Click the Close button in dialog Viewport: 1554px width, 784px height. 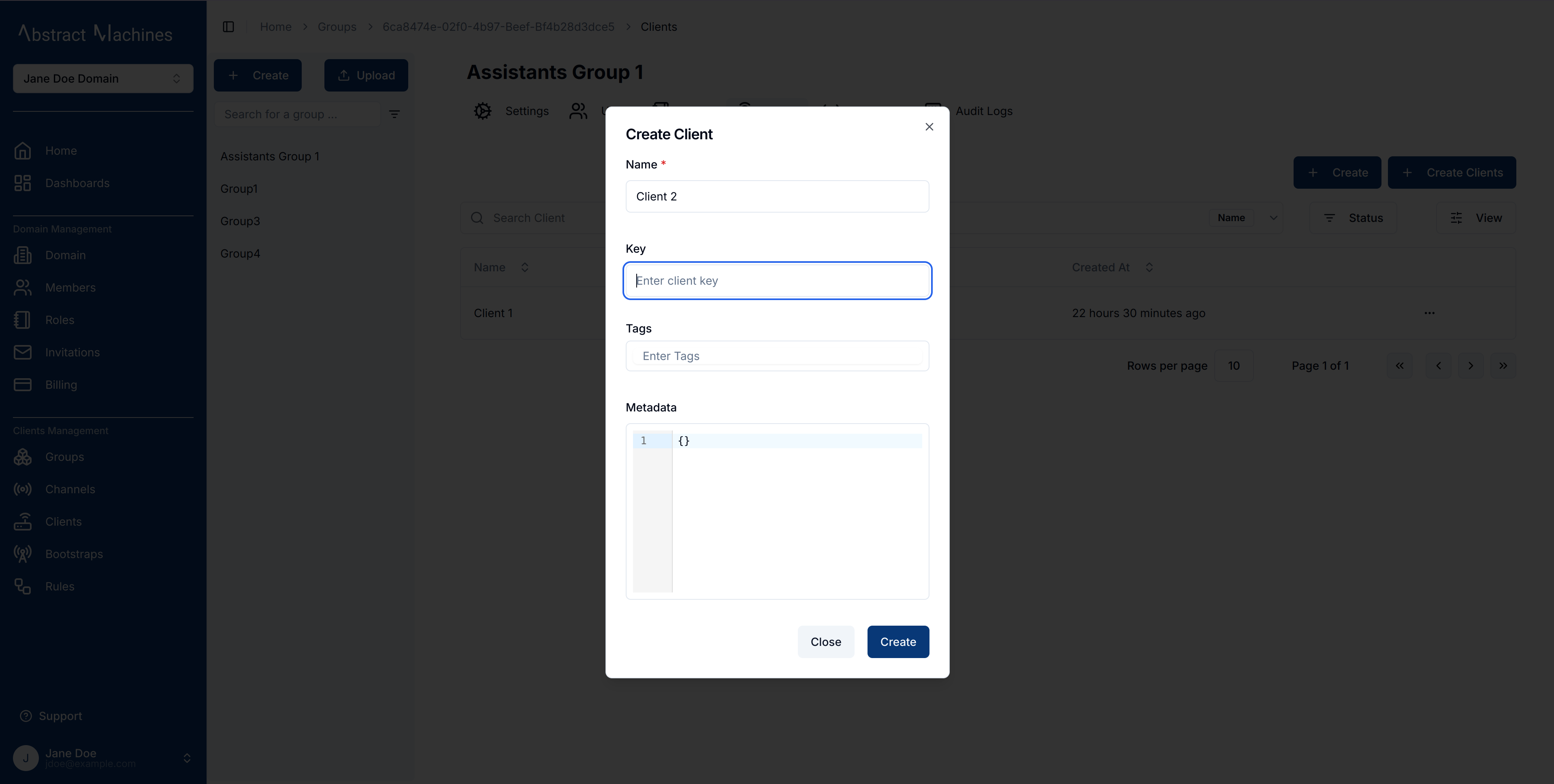(x=825, y=641)
